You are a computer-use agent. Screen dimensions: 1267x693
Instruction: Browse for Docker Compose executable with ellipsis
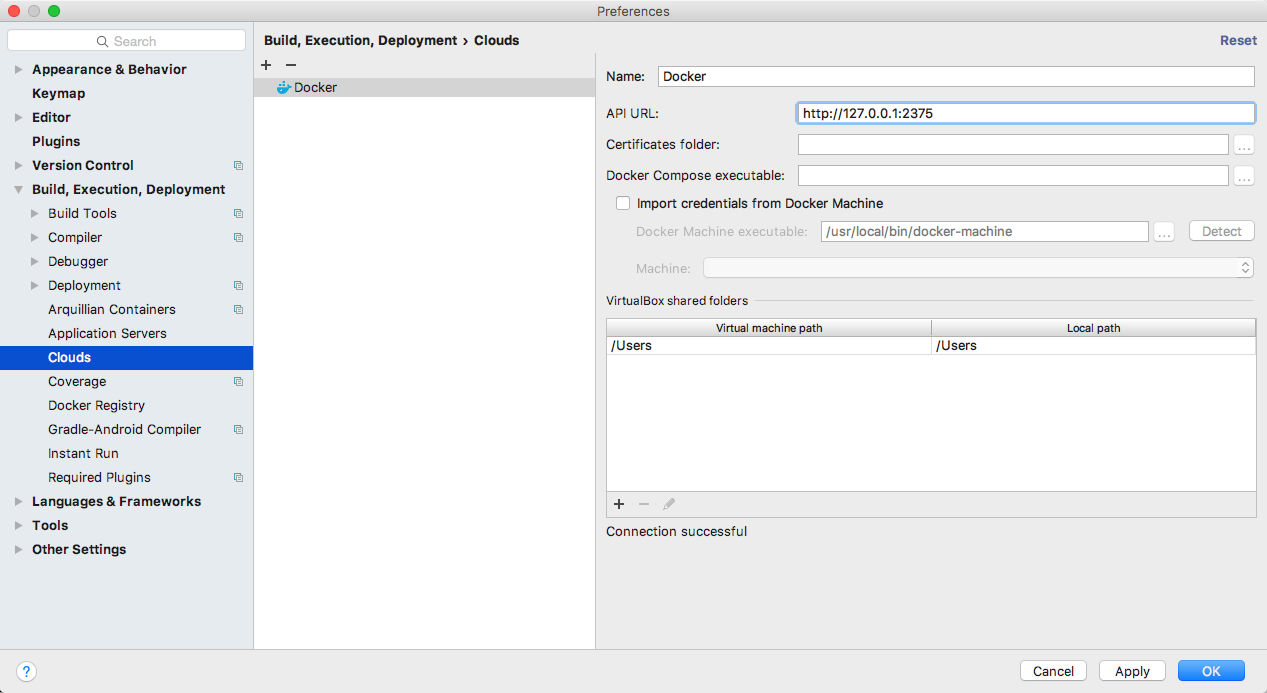1244,176
